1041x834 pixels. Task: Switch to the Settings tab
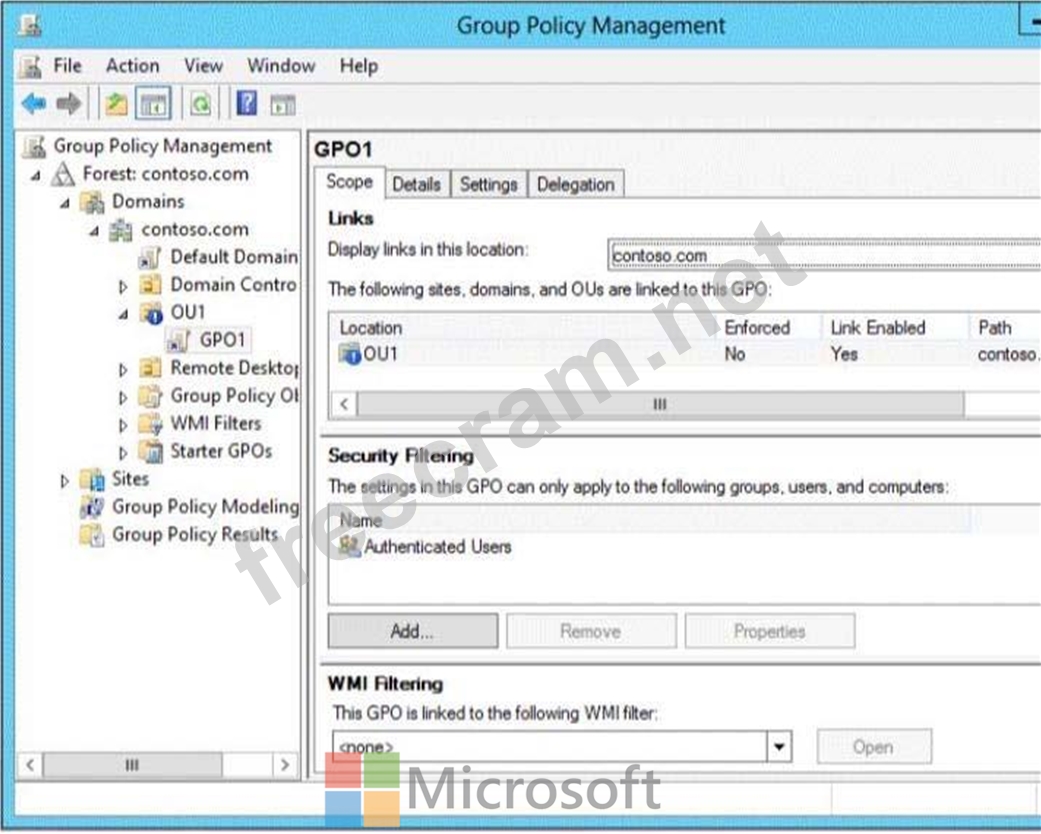[489, 185]
